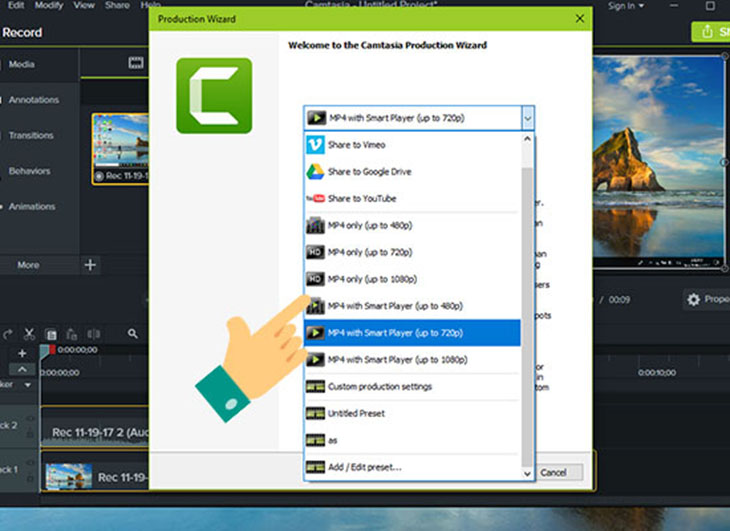Viewport: 730px width, 531px height.
Task: Select Share to Vimeo option
Action: pos(412,145)
